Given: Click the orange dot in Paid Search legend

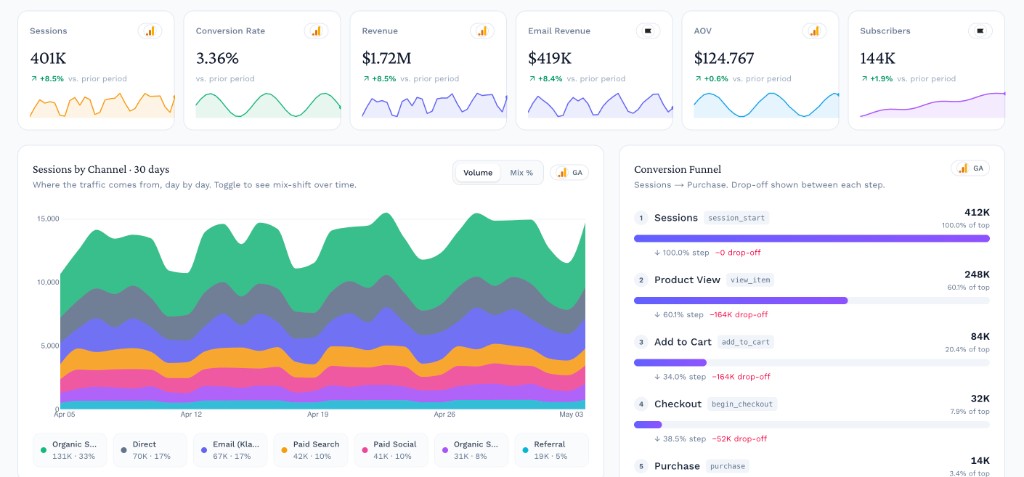Looking at the screenshot, I should 284,450.
